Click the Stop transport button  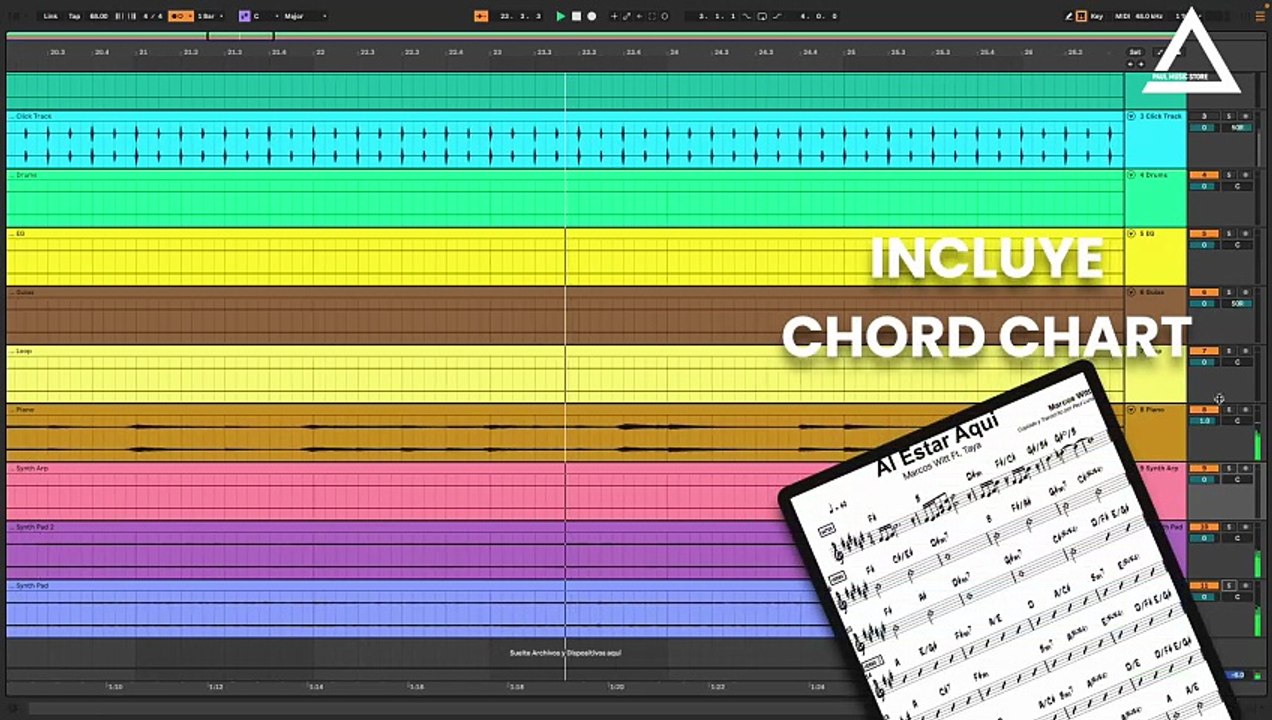[576, 16]
